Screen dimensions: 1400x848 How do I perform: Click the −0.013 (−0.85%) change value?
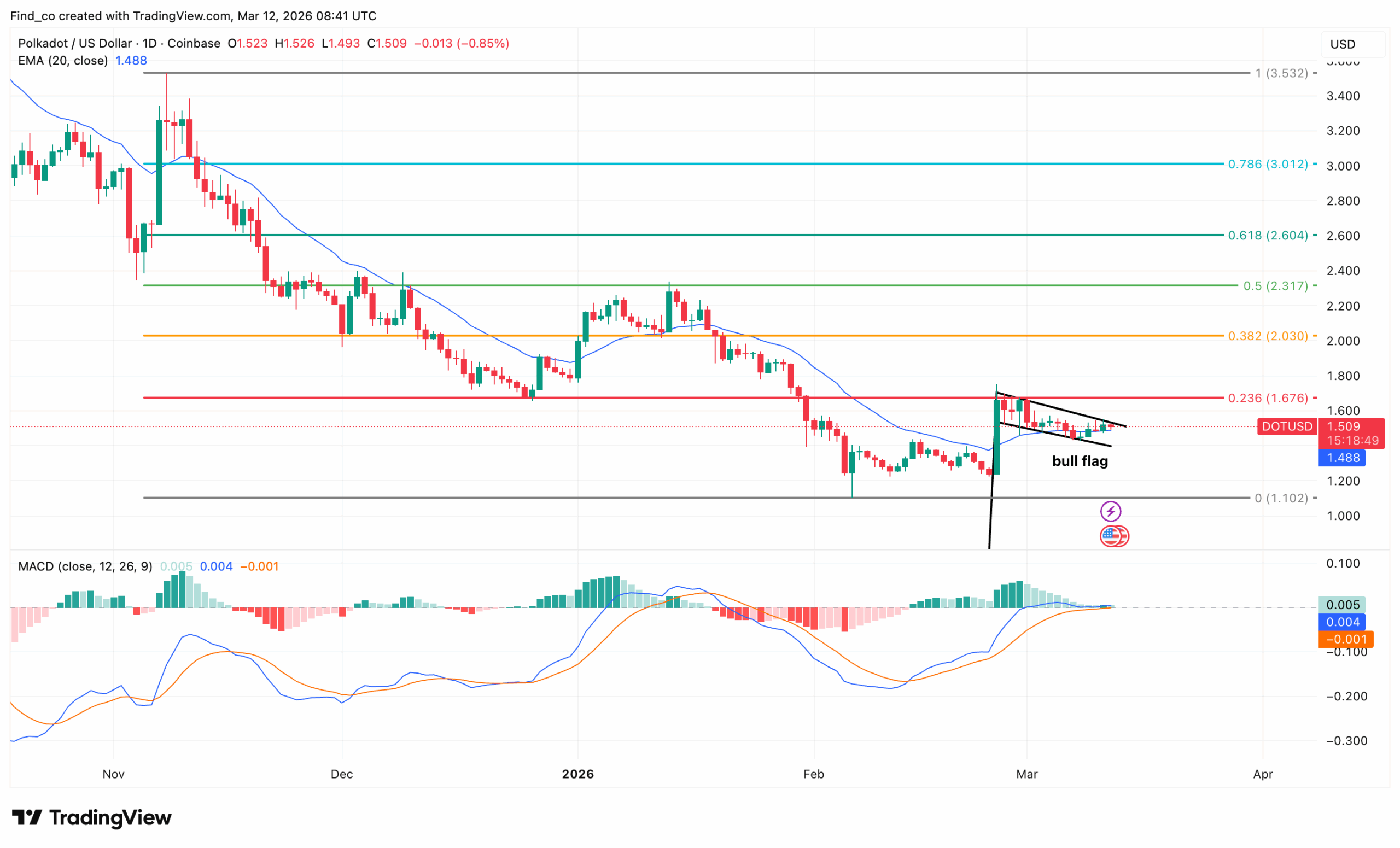click(462, 43)
